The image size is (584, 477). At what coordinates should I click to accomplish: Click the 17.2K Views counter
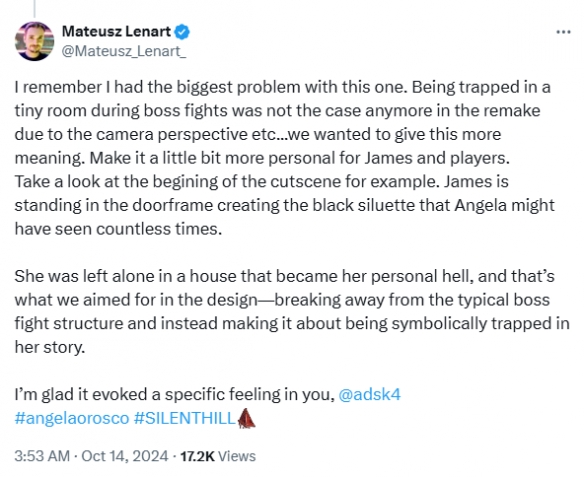coord(218,456)
